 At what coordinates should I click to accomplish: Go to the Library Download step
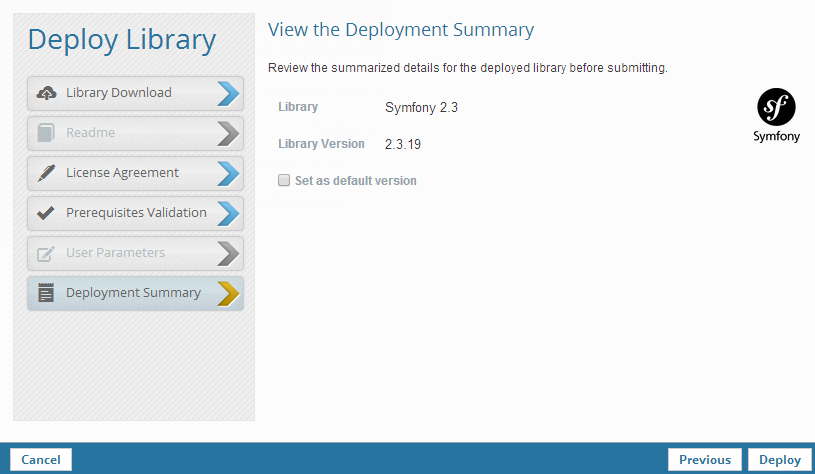[119, 93]
